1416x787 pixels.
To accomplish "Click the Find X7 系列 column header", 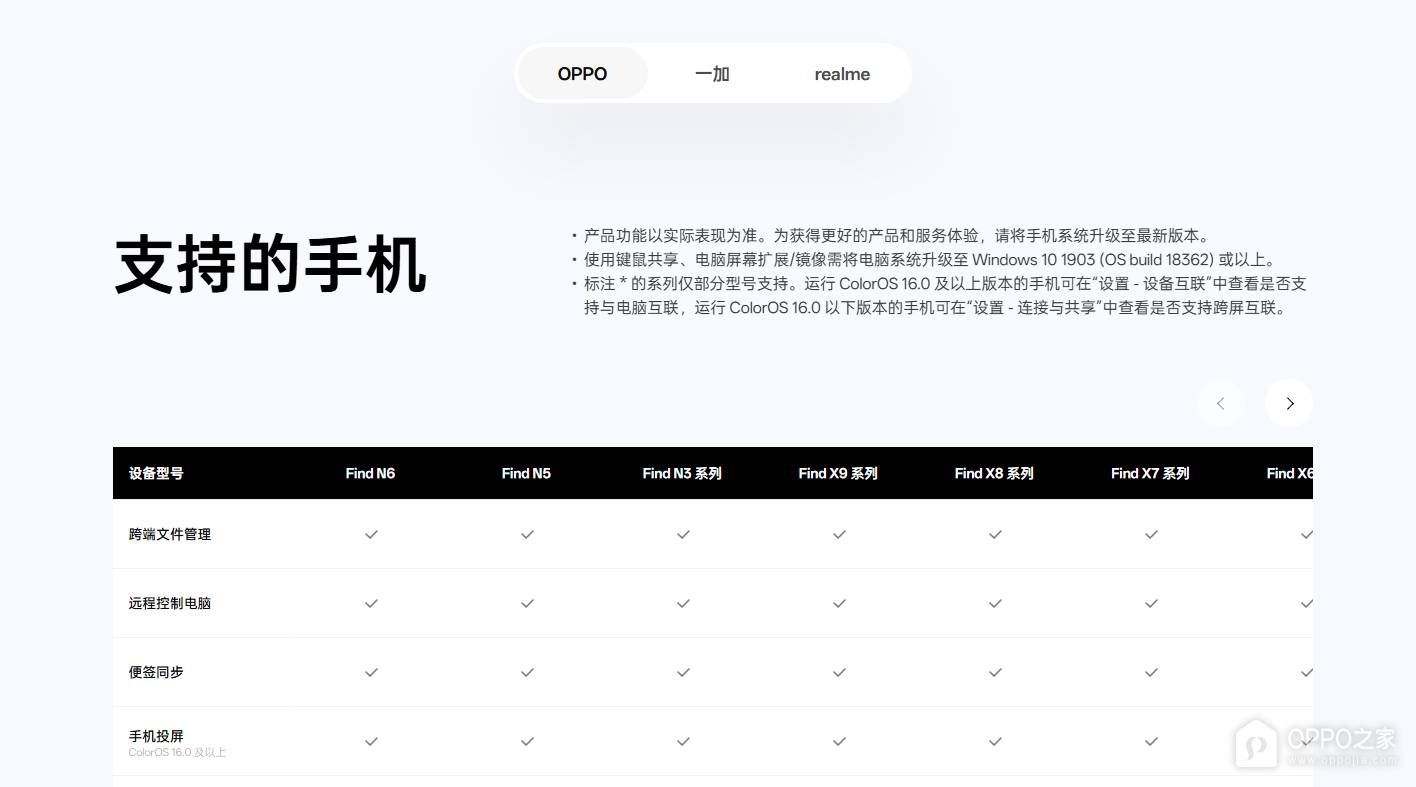I will (x=1150, y=473).
